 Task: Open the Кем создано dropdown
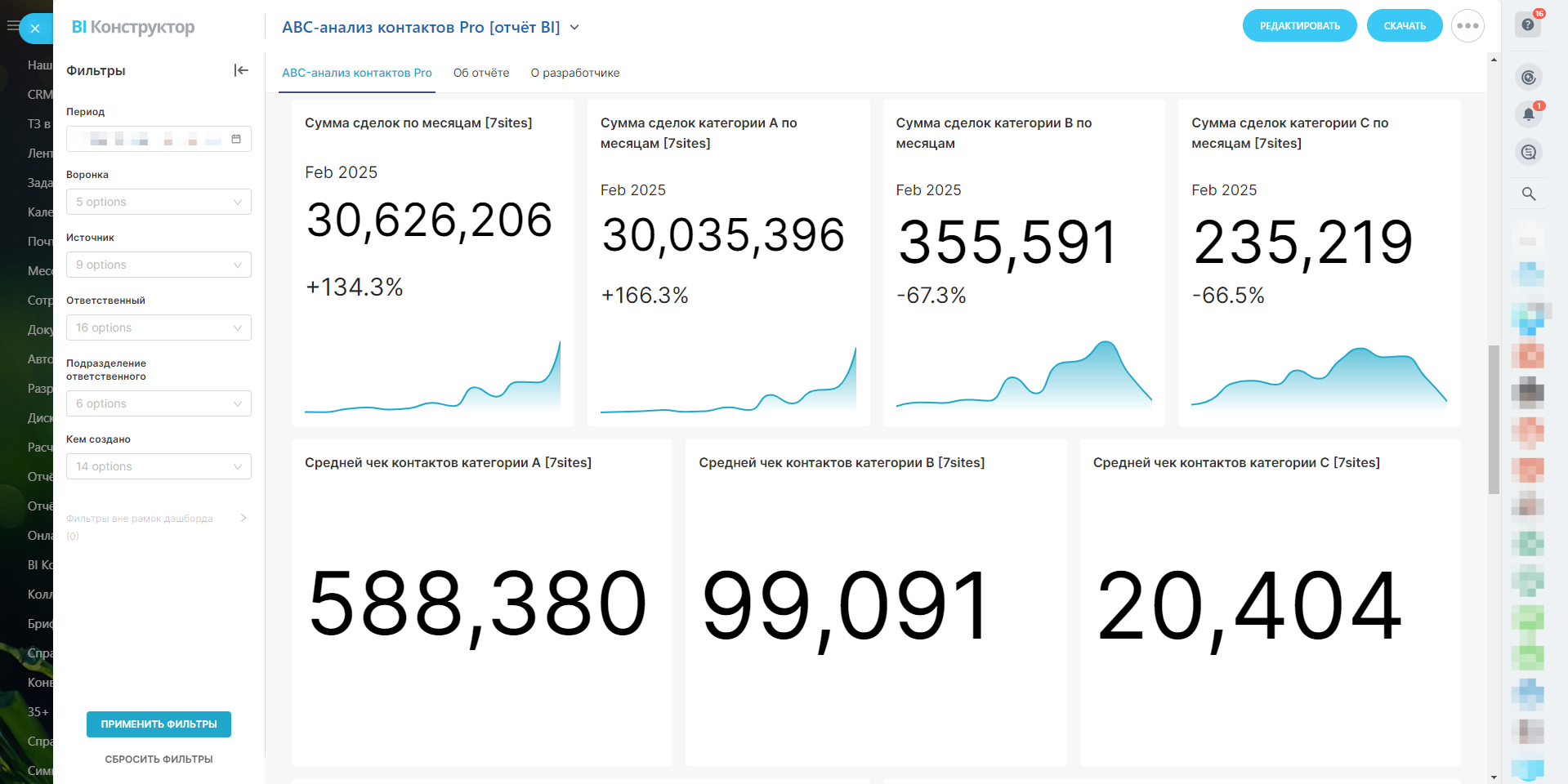pos(159,466)
